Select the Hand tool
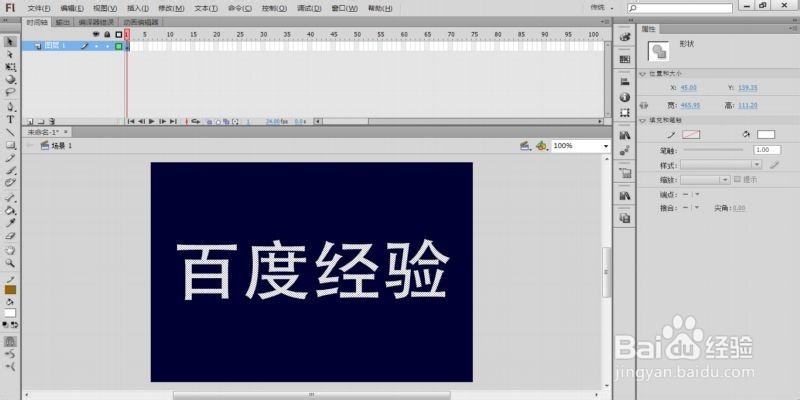Image resolution: width=800 pixels, height=400 pixels. coord(10,251)
